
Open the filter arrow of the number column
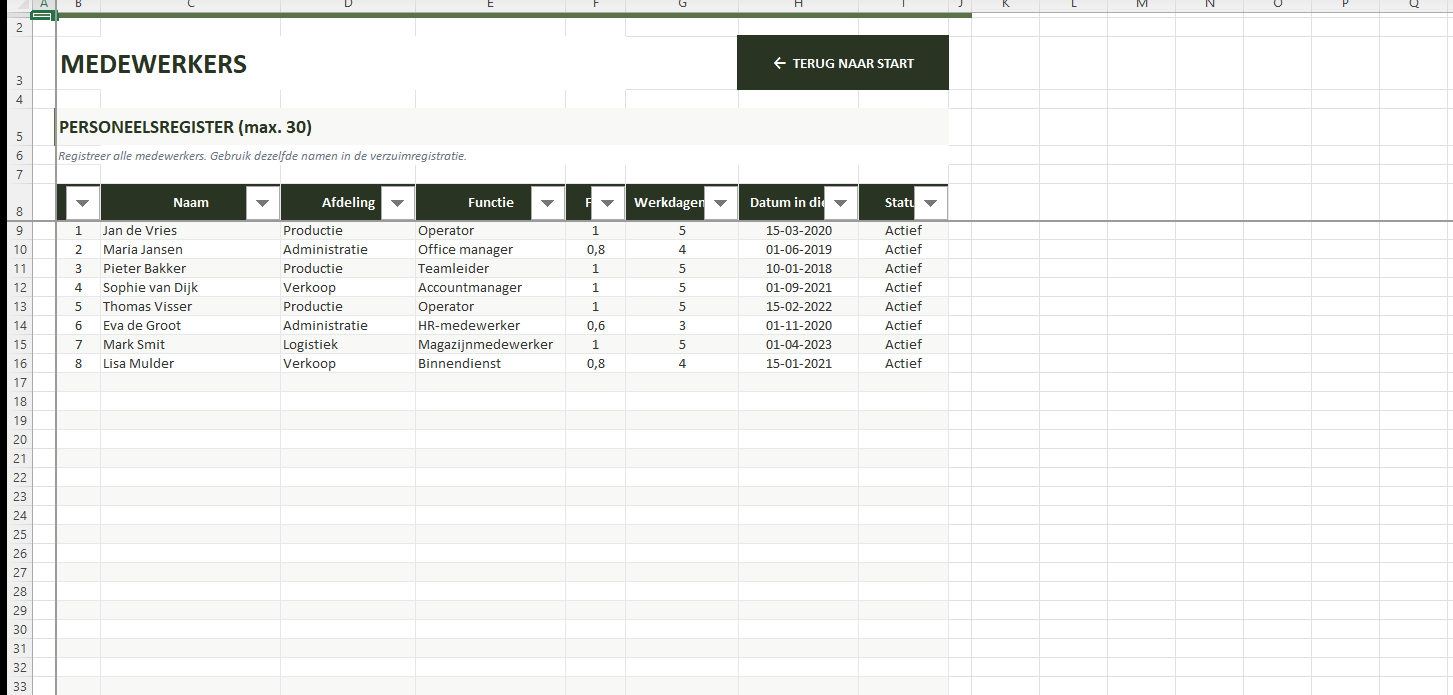[83, 203]
